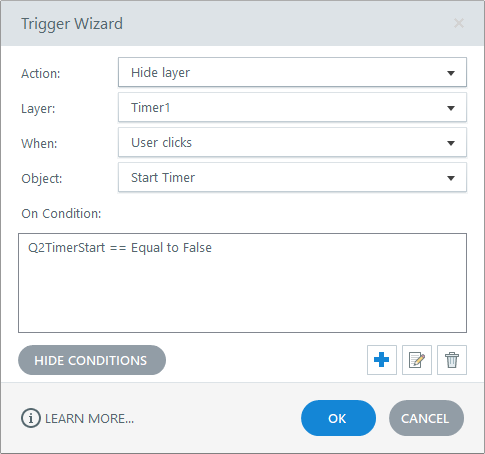Screen dimensions: 485x454
Task: Confirm the trigger with OK
Action: 338,418
